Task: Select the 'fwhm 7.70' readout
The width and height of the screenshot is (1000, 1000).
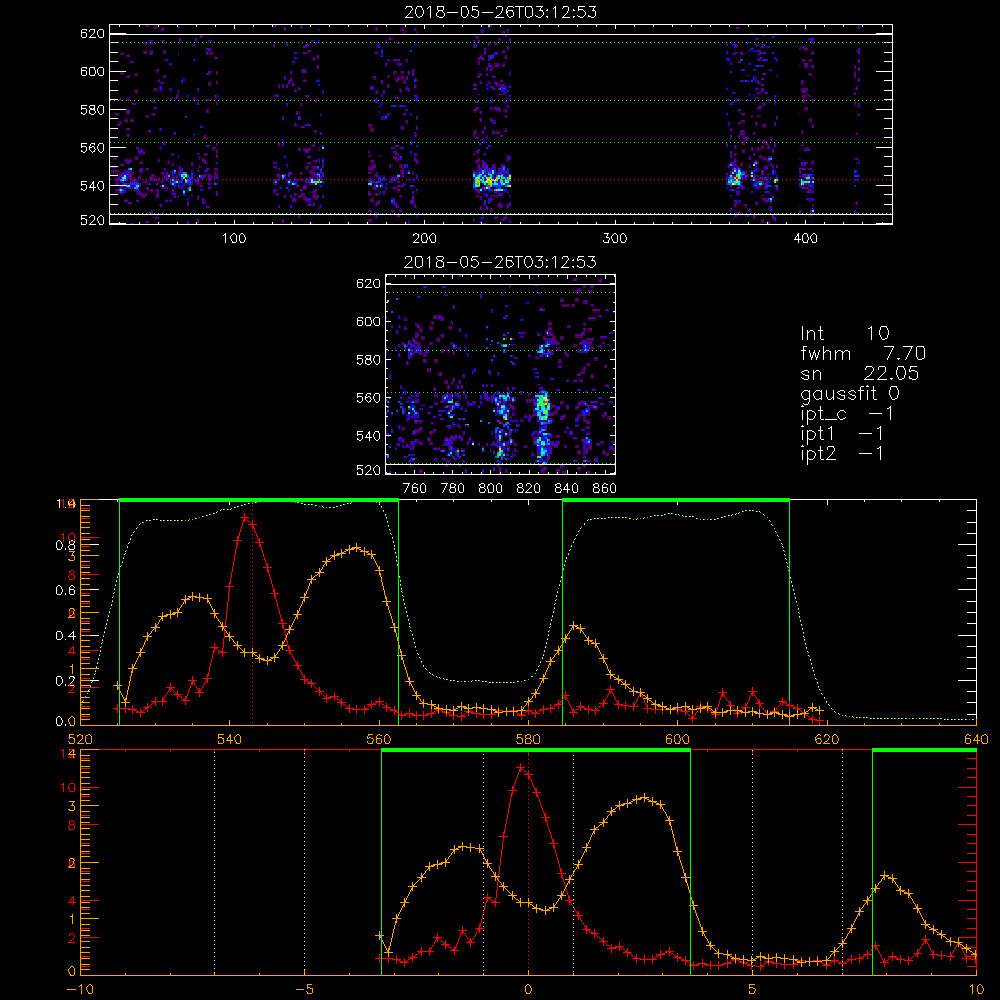Action: tap(863, 353)
